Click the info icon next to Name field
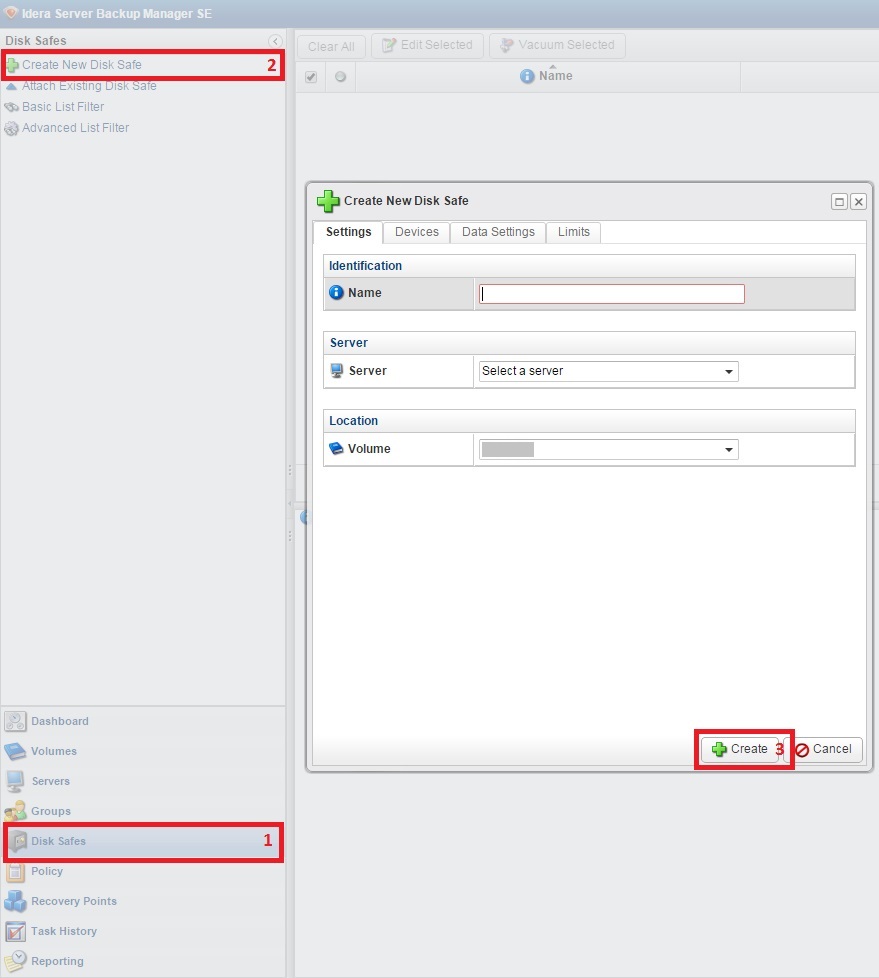 coord(336,293)
